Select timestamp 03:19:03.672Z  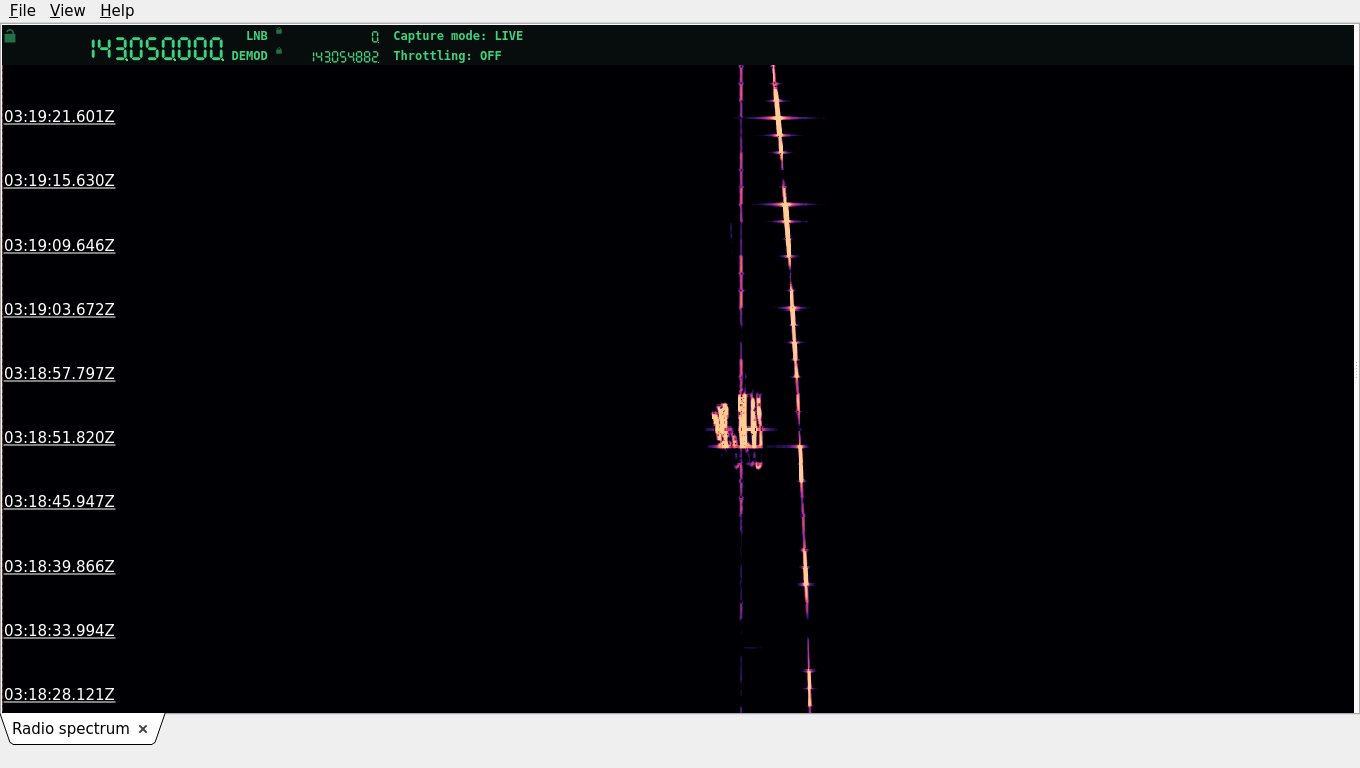pyautogui.click(x=60, y=309)
